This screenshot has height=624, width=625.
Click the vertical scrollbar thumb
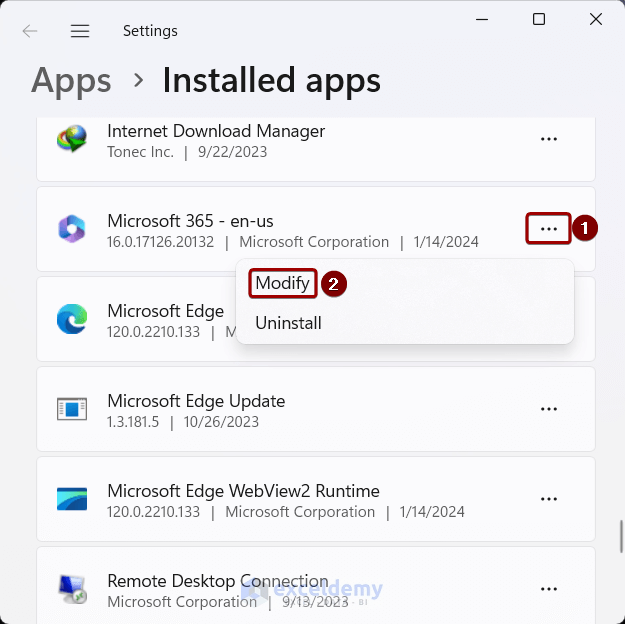click(621, 536)
